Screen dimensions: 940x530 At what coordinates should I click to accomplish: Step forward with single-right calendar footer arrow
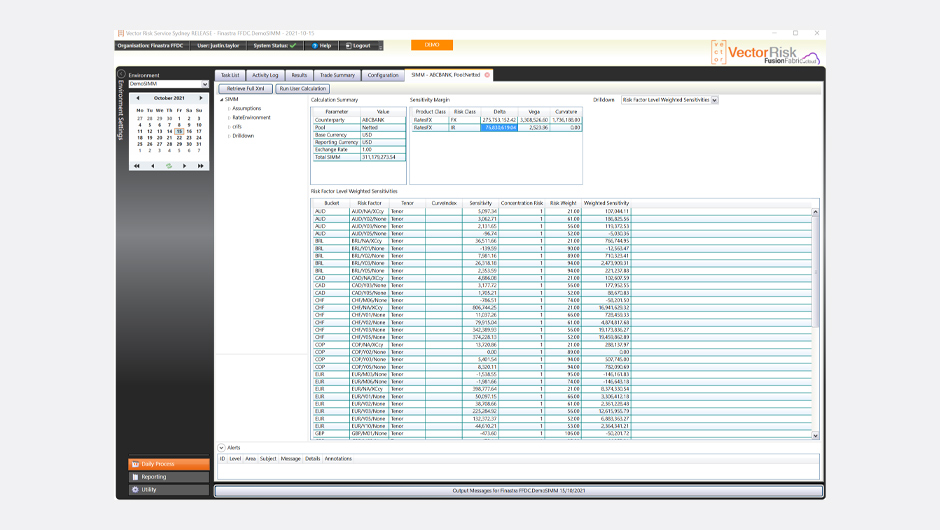pos(185,166)
